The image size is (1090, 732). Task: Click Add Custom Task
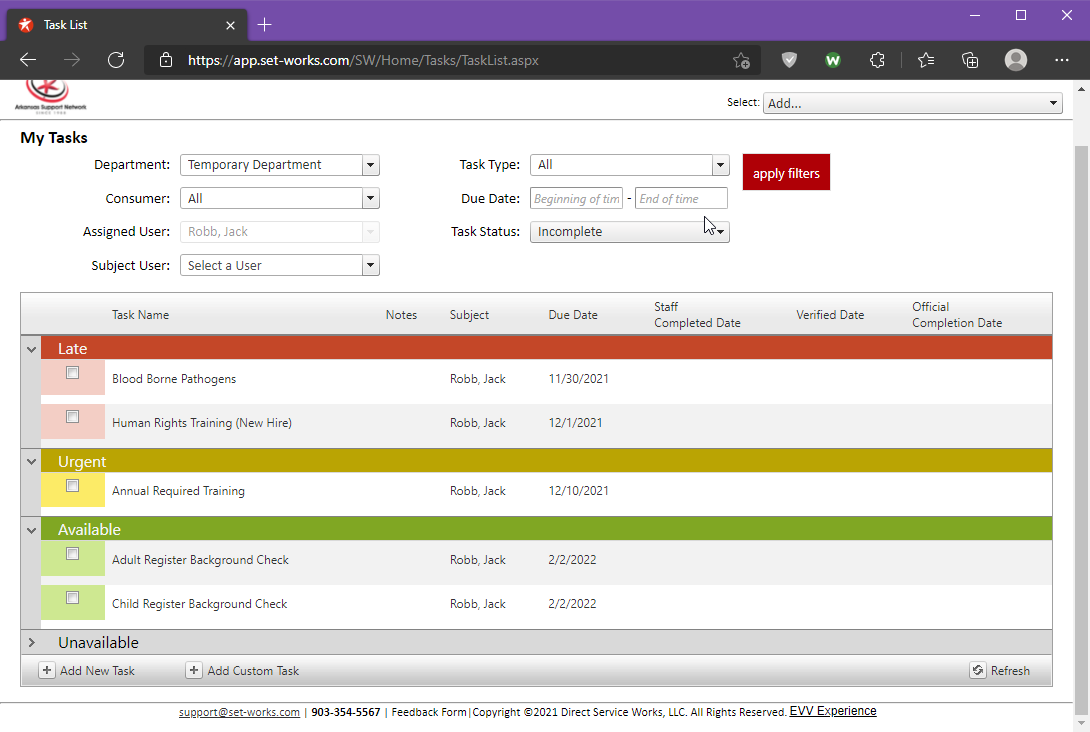pos(243,671)
